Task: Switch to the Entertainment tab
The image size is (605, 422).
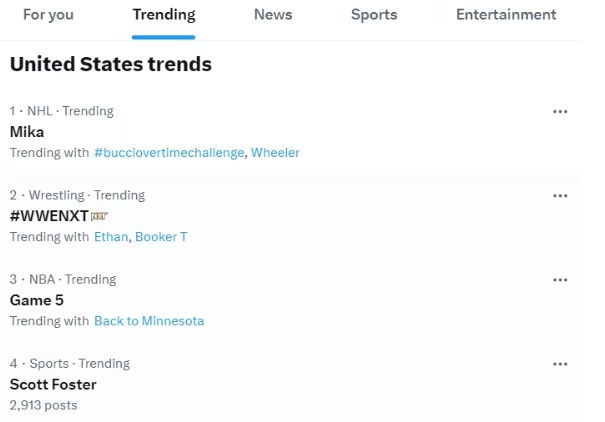Action: click(x=506, y=15)
